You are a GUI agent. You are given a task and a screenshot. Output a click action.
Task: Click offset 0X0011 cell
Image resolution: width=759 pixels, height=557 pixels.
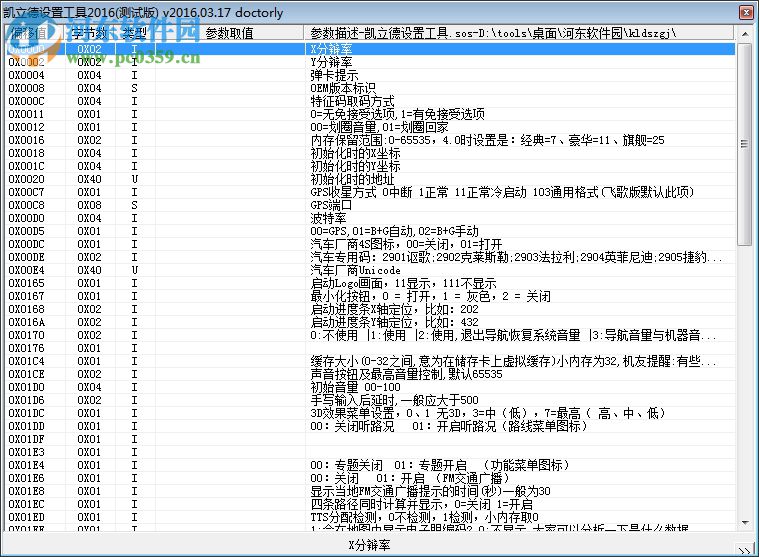click(x=26, y=114)
